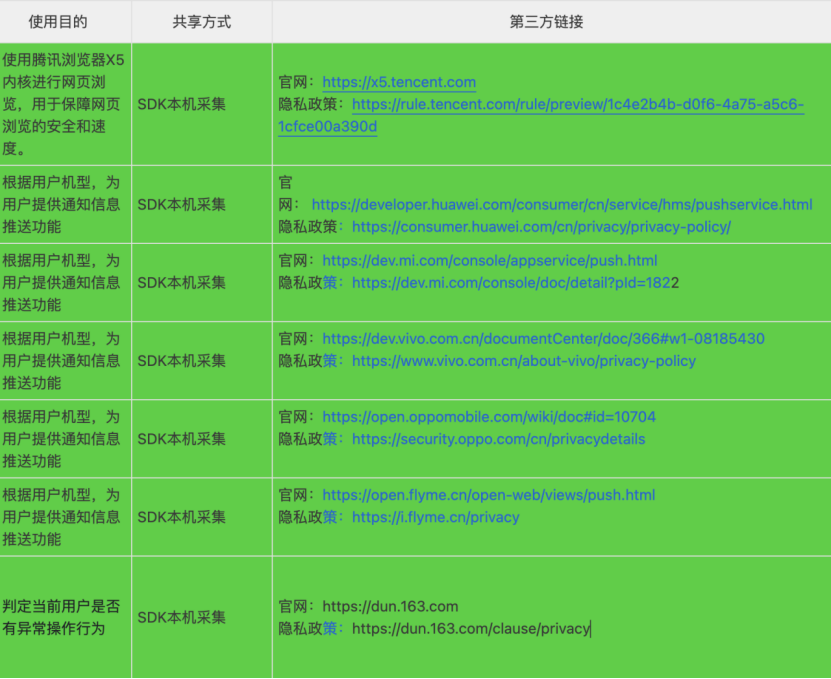831x679 pixels.
Task: Follow the dev.mi.com appservice push.html link
Action: (x=490, y=261)
